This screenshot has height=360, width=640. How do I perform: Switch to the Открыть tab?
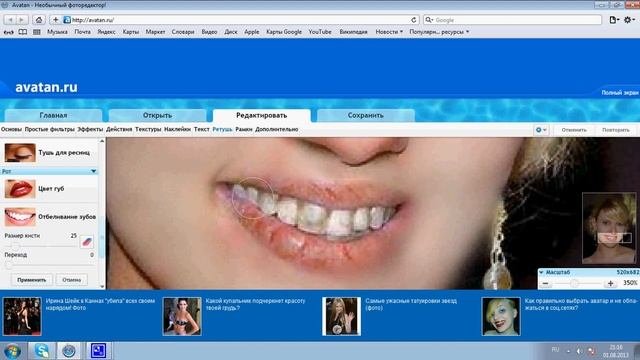tap(158, 116)
